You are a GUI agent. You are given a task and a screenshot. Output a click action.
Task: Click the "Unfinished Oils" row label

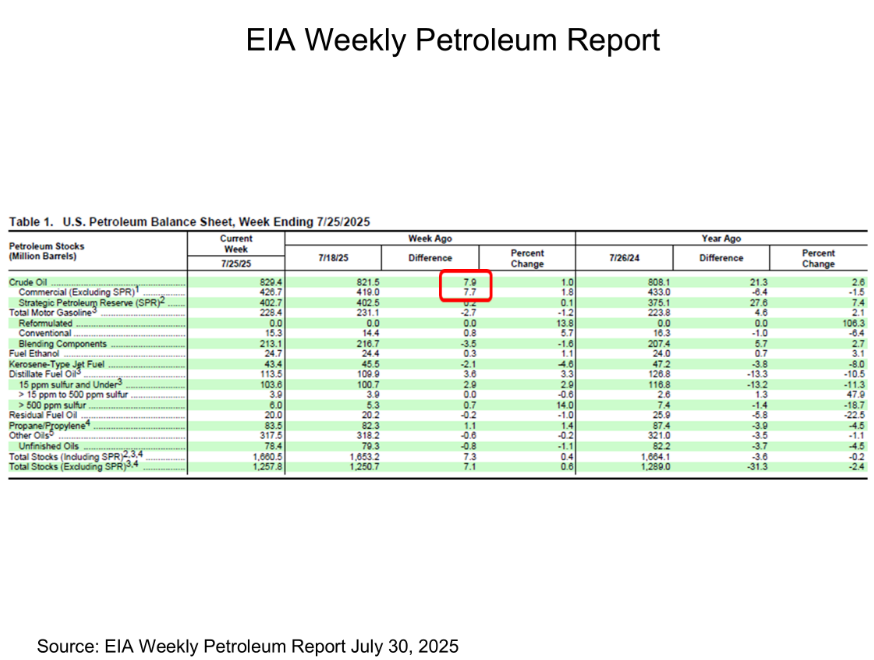click(x=48, y=447)
